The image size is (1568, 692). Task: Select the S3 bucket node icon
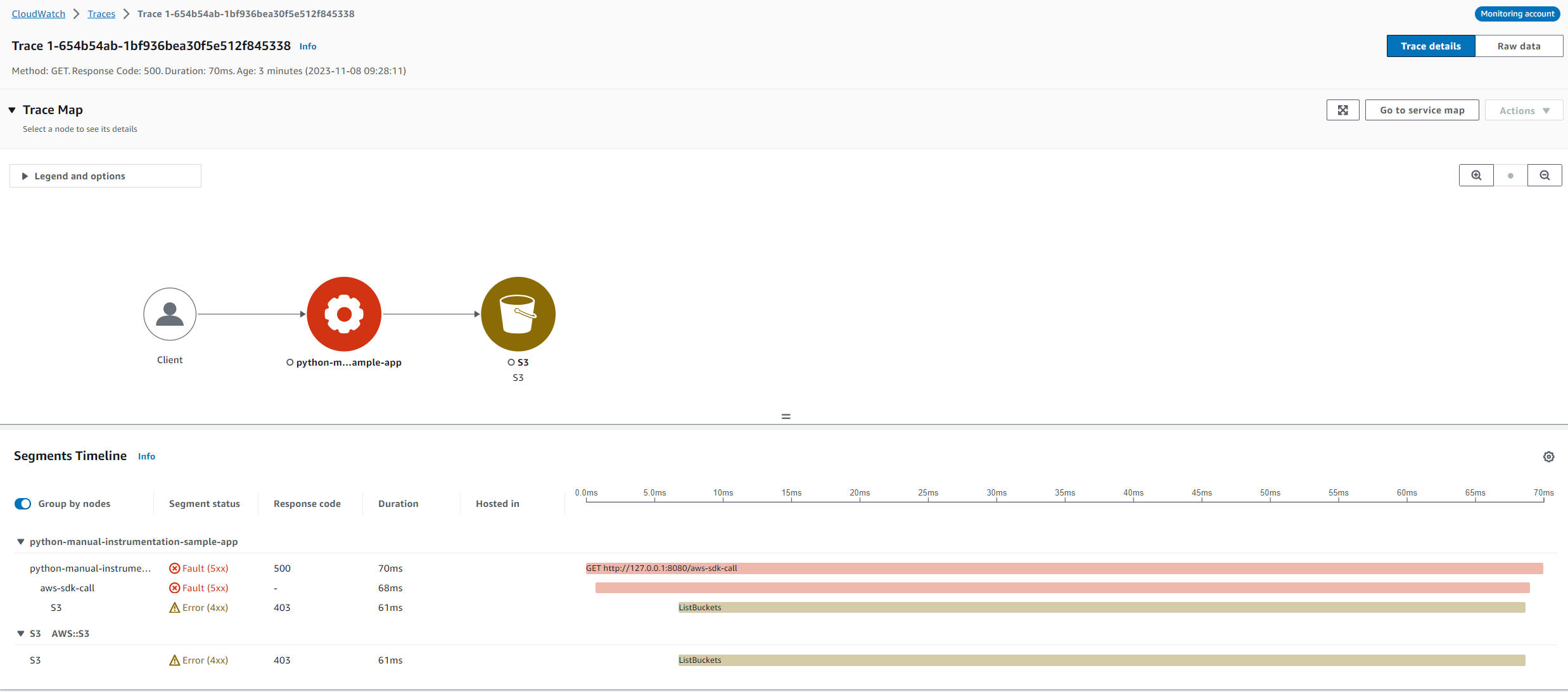tap(518, 314)
